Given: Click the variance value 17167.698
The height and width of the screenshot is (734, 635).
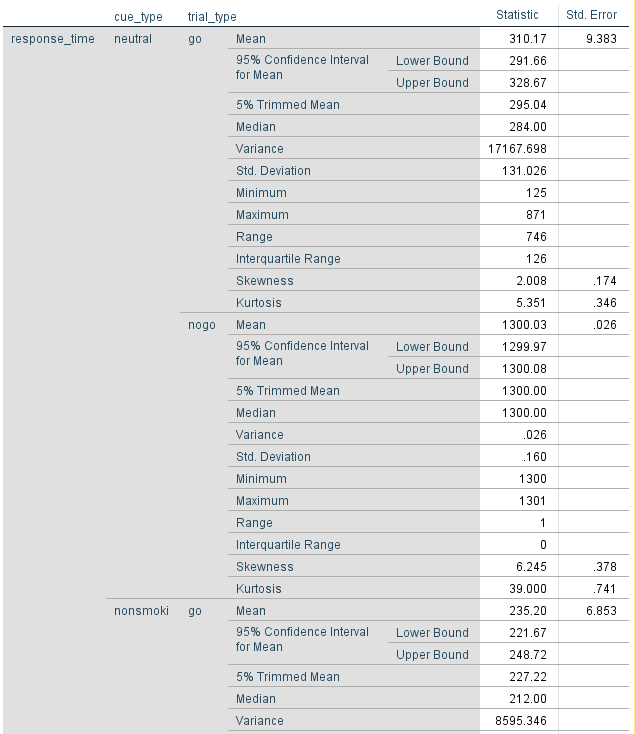Looking at the screenshot, I should coord(517,149).
